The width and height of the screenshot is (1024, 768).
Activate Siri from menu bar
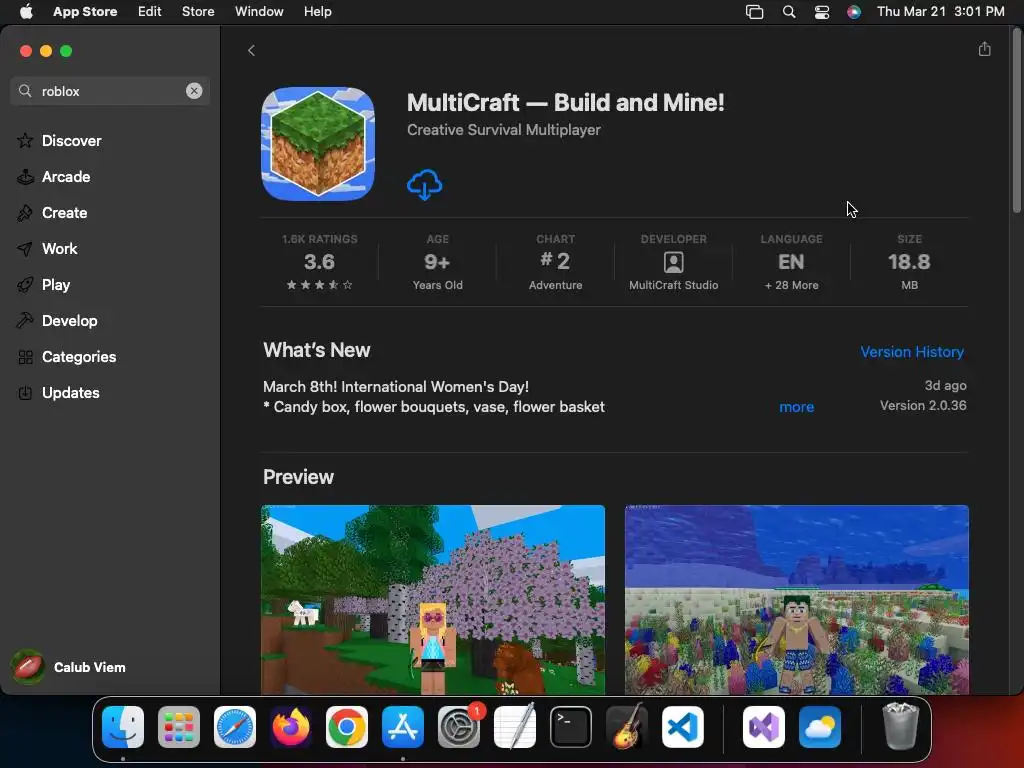[x=854, y=12]
